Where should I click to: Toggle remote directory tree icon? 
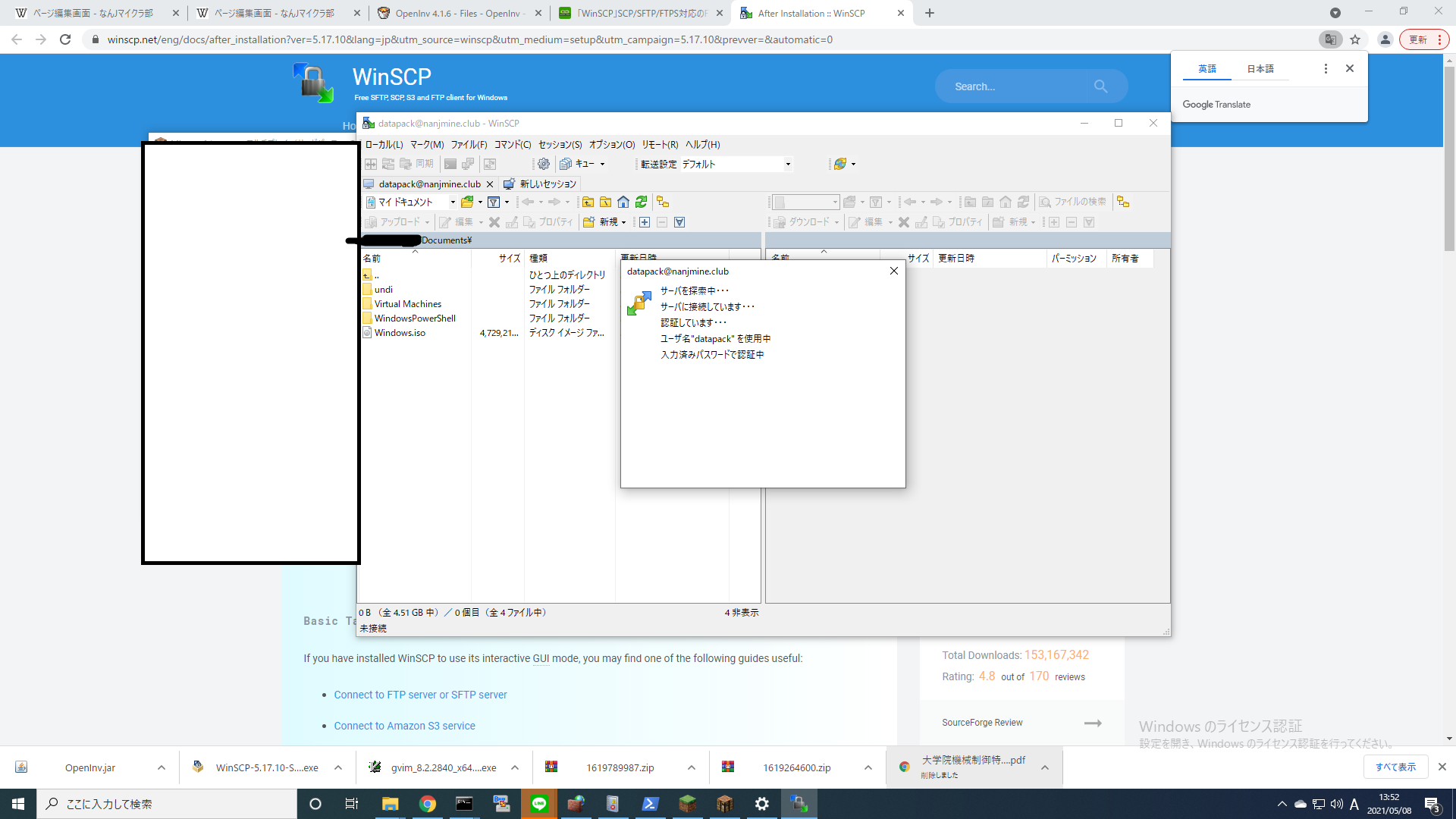1123,202
